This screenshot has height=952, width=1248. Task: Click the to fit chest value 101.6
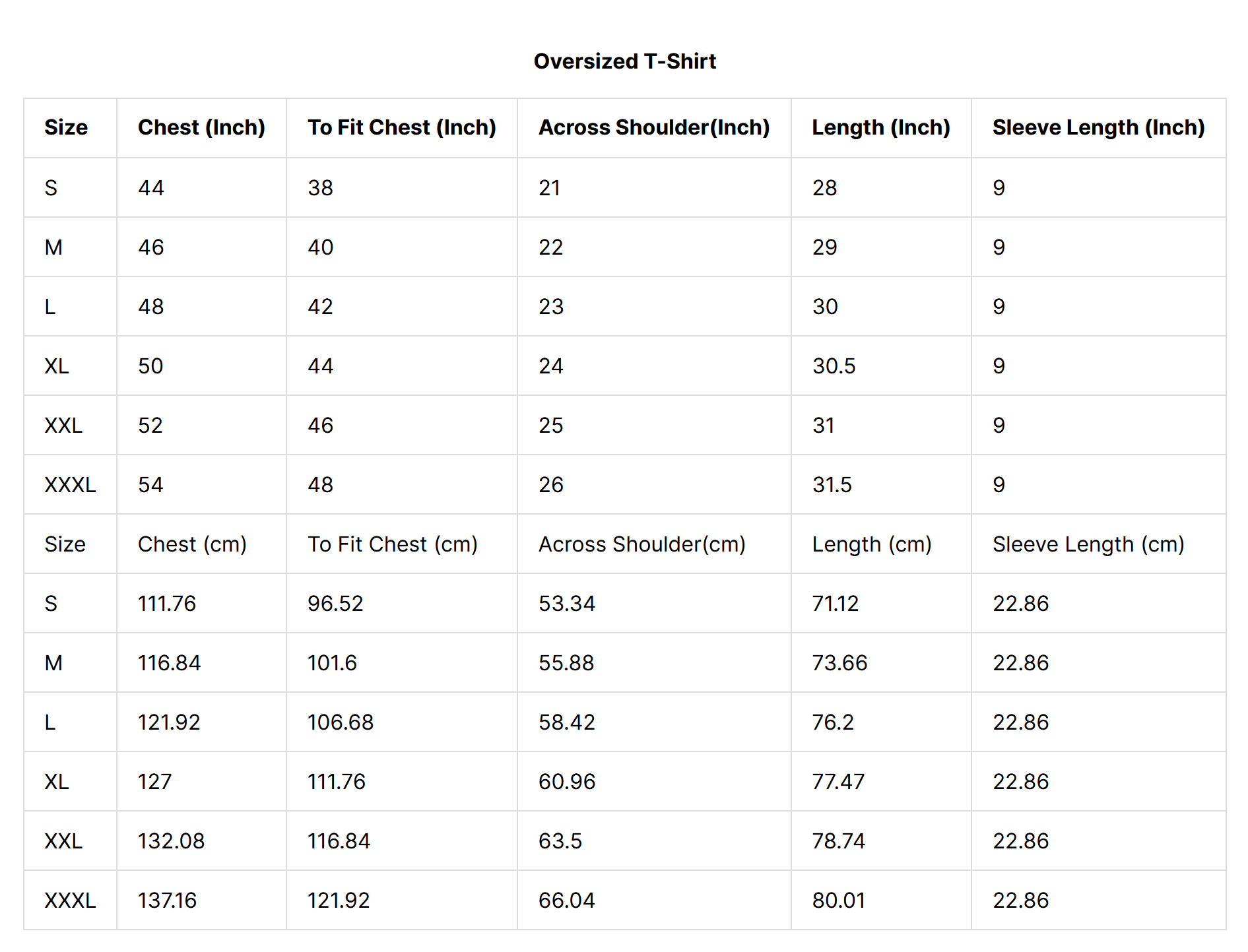332,663
